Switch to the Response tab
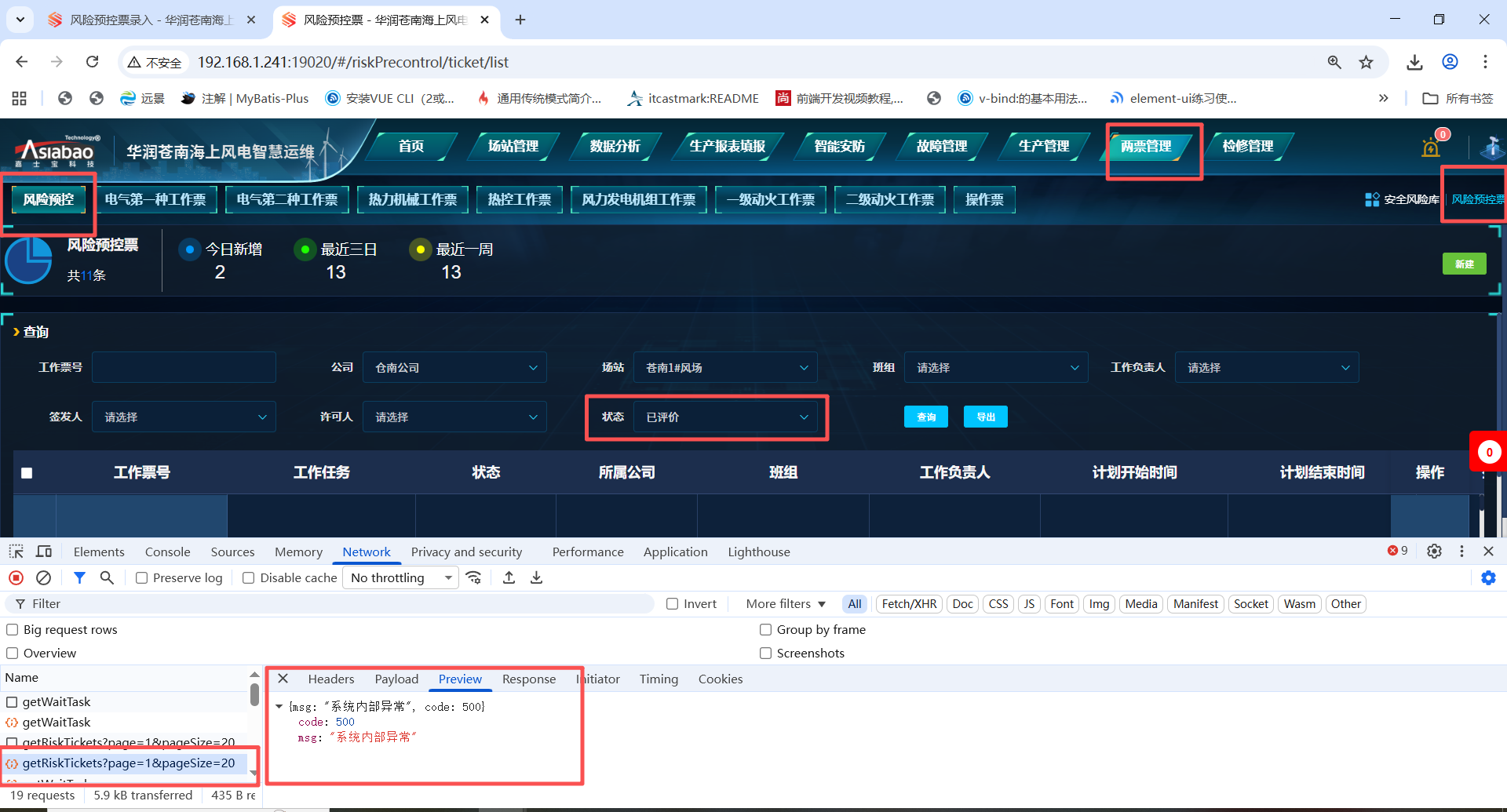 tap(528, 679)
